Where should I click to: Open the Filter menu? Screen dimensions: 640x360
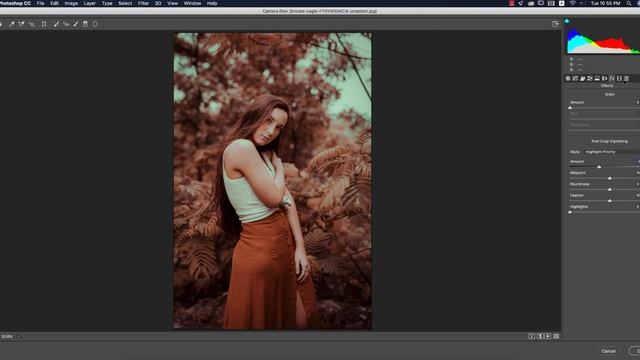[143, 3]
